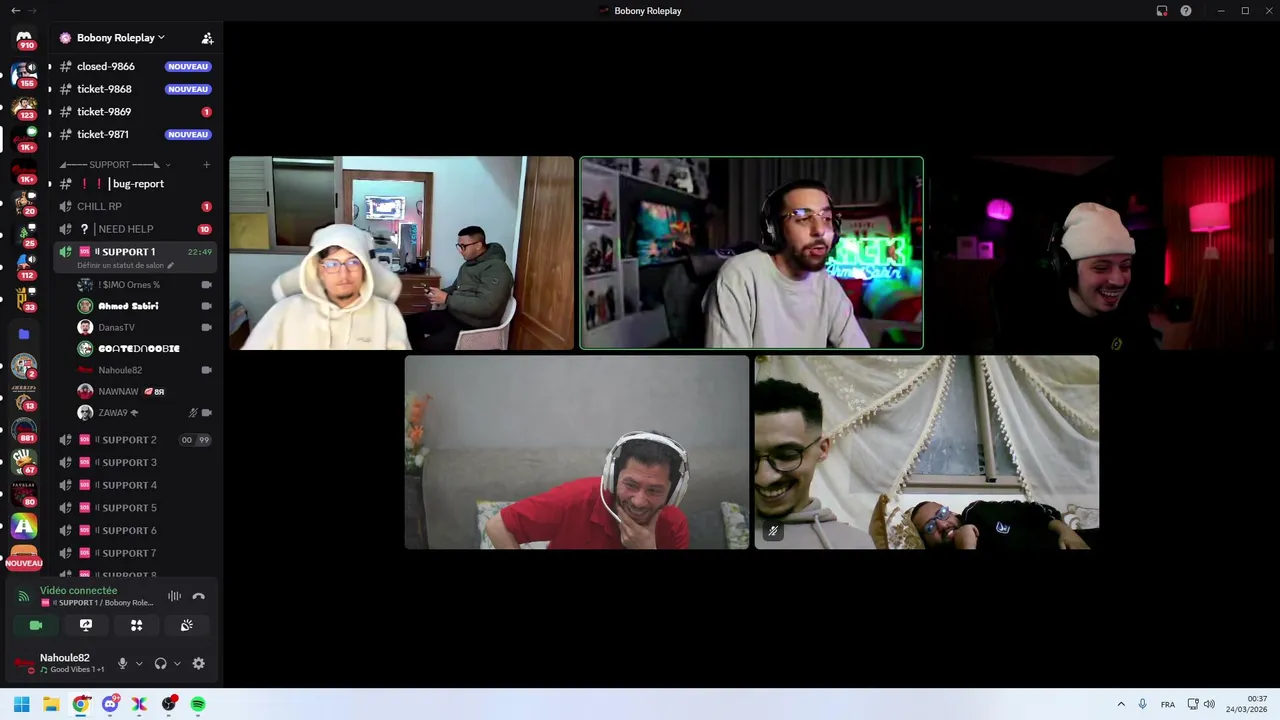Open Bobony Roleplay server menu dropdown
The width and height of the screenshot is (1280, 720).
click(x=121, y=38)
